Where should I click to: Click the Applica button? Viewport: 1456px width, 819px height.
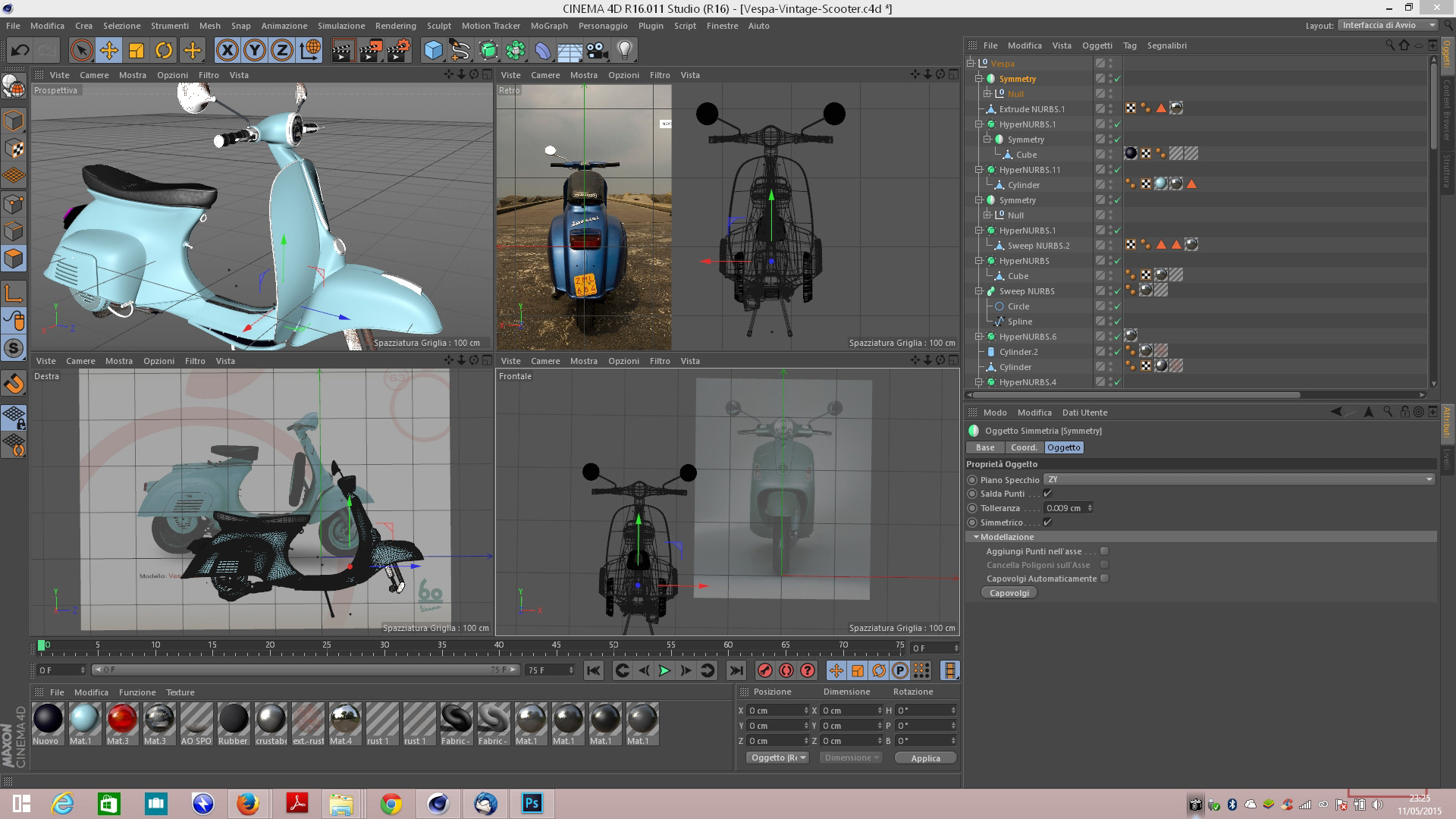pos(925,758)
